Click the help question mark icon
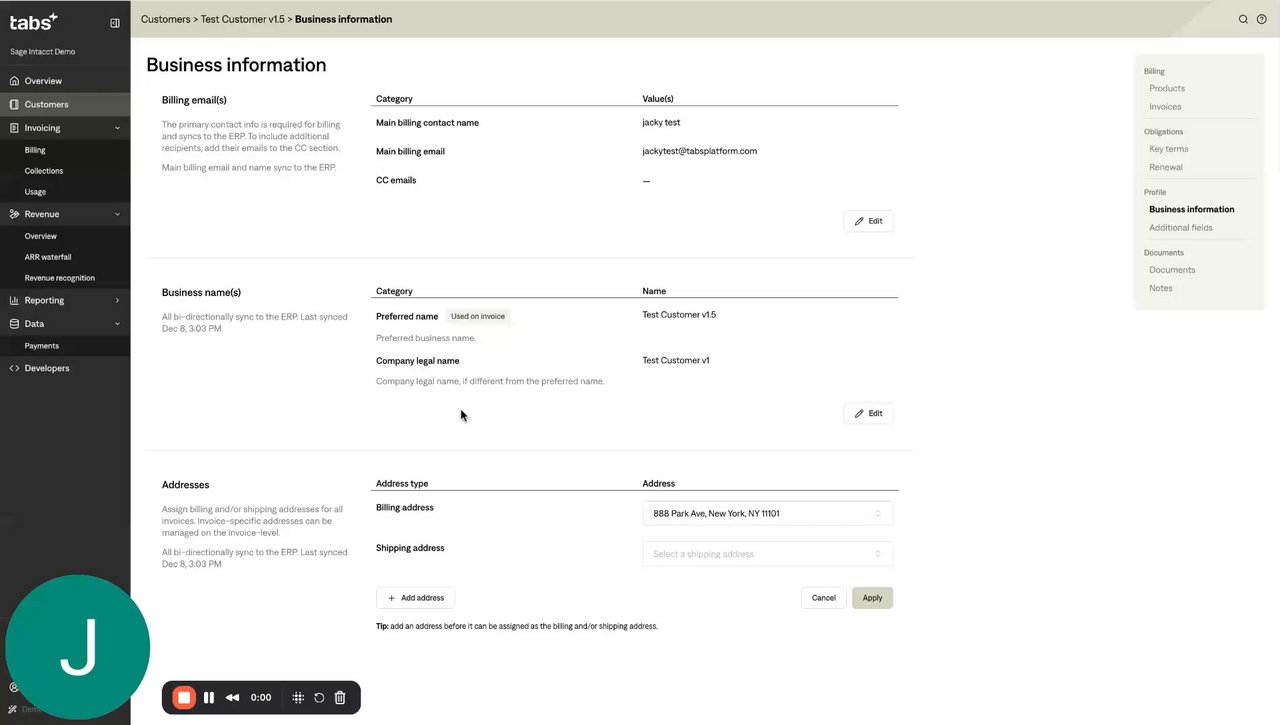This screenshot has height=725, width=1280. (1262, 19)
